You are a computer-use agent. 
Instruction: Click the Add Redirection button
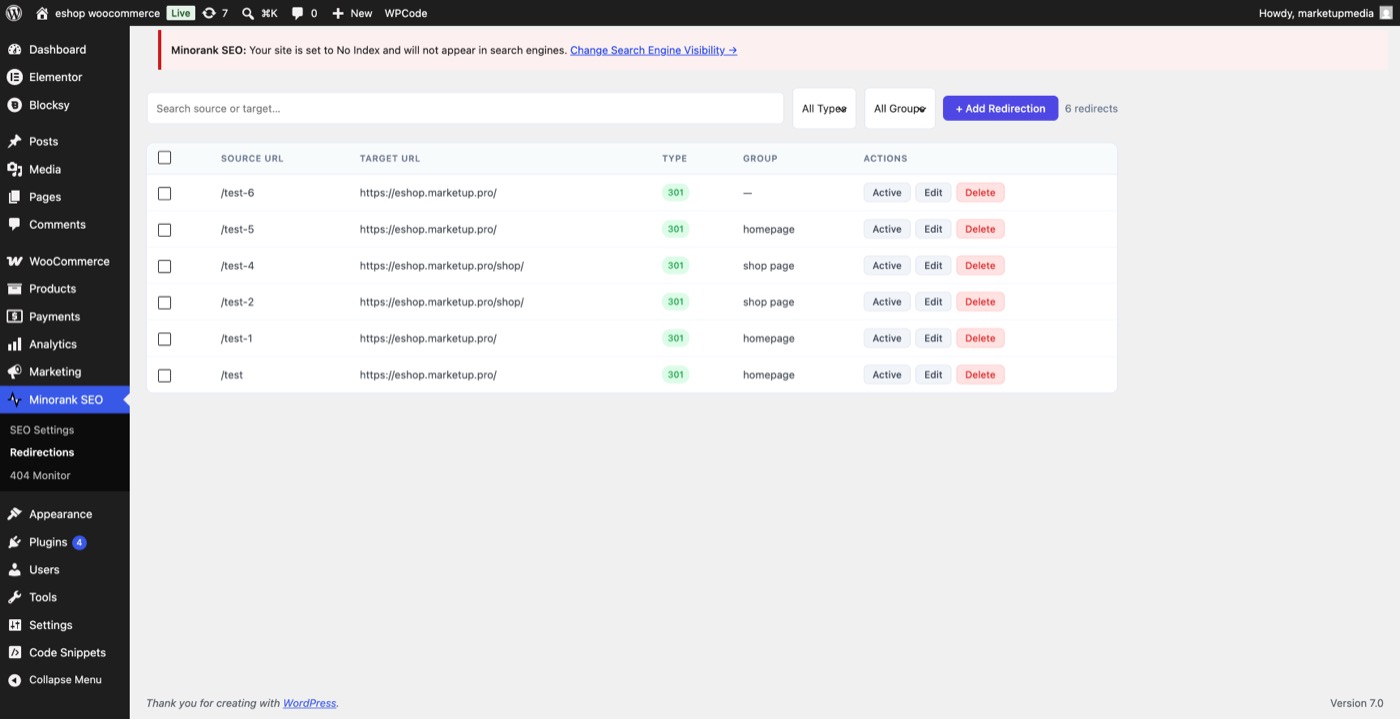pyautogui.click(x=1000, y=108)
